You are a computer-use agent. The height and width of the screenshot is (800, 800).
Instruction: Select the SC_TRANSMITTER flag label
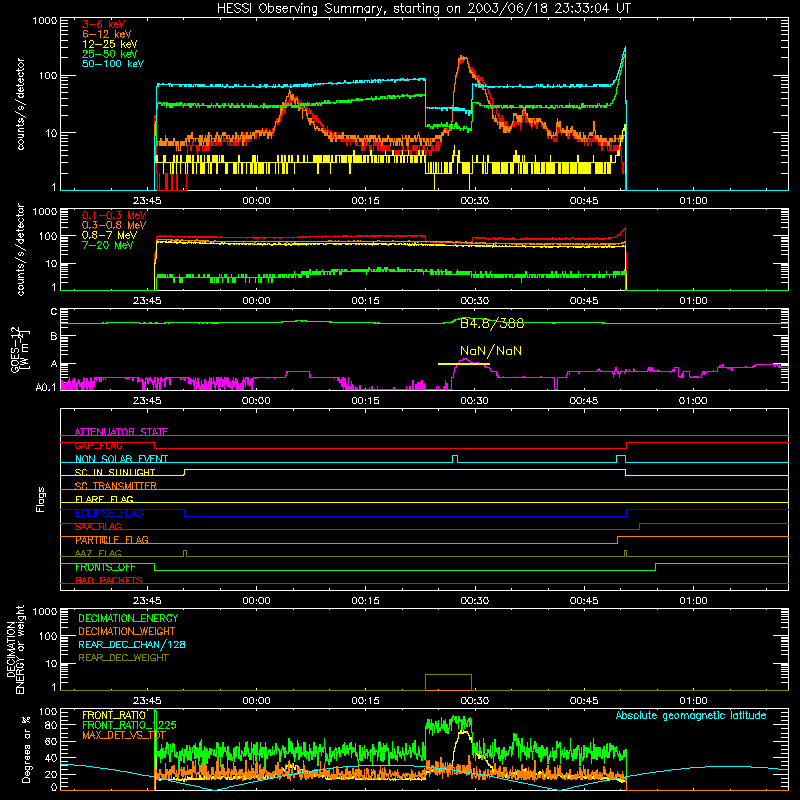tap(115, 486)
